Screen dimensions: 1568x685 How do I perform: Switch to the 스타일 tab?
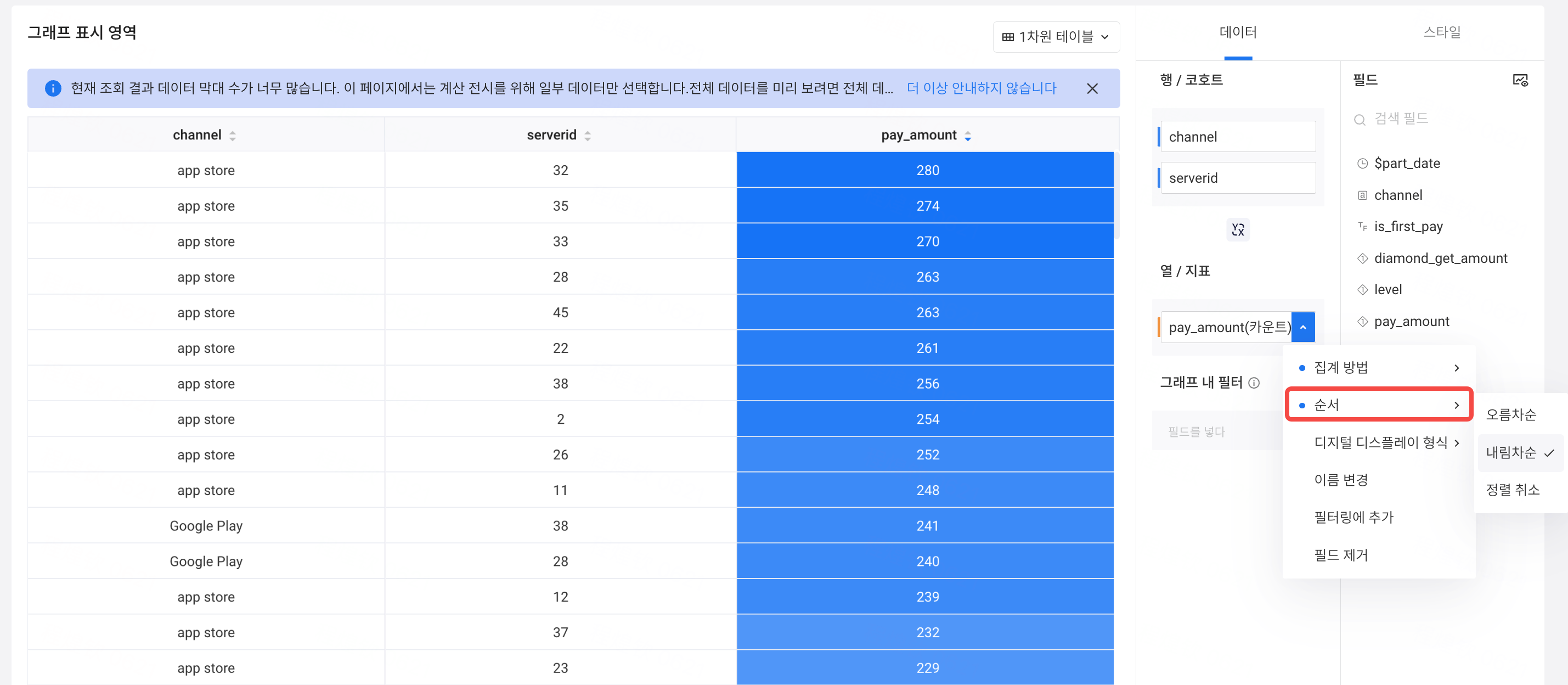pos(1441,32)
